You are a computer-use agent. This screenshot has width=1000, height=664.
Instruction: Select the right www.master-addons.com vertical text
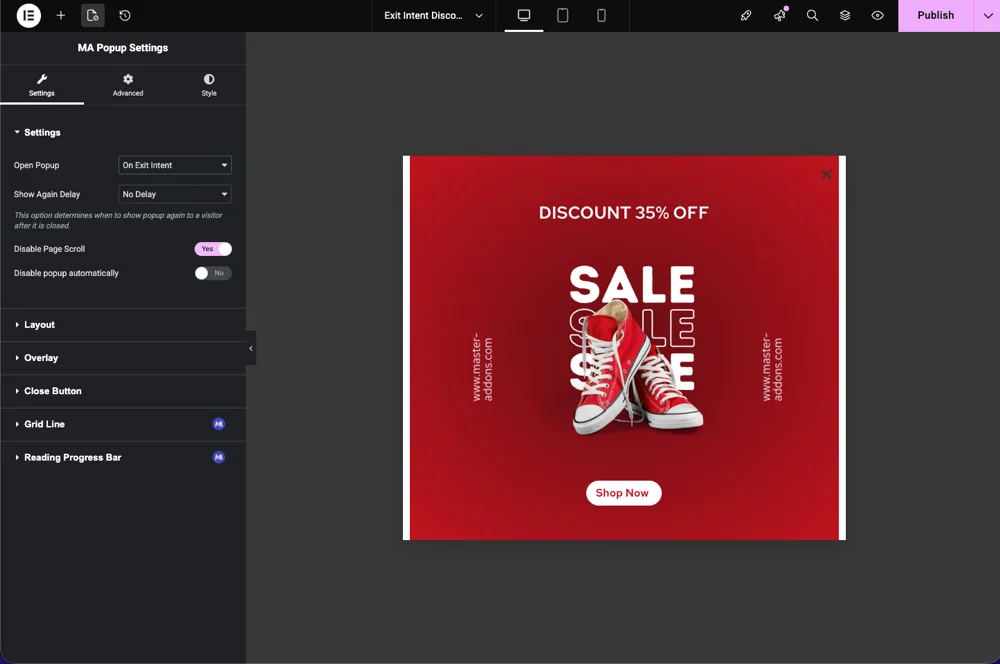[772, 367]
